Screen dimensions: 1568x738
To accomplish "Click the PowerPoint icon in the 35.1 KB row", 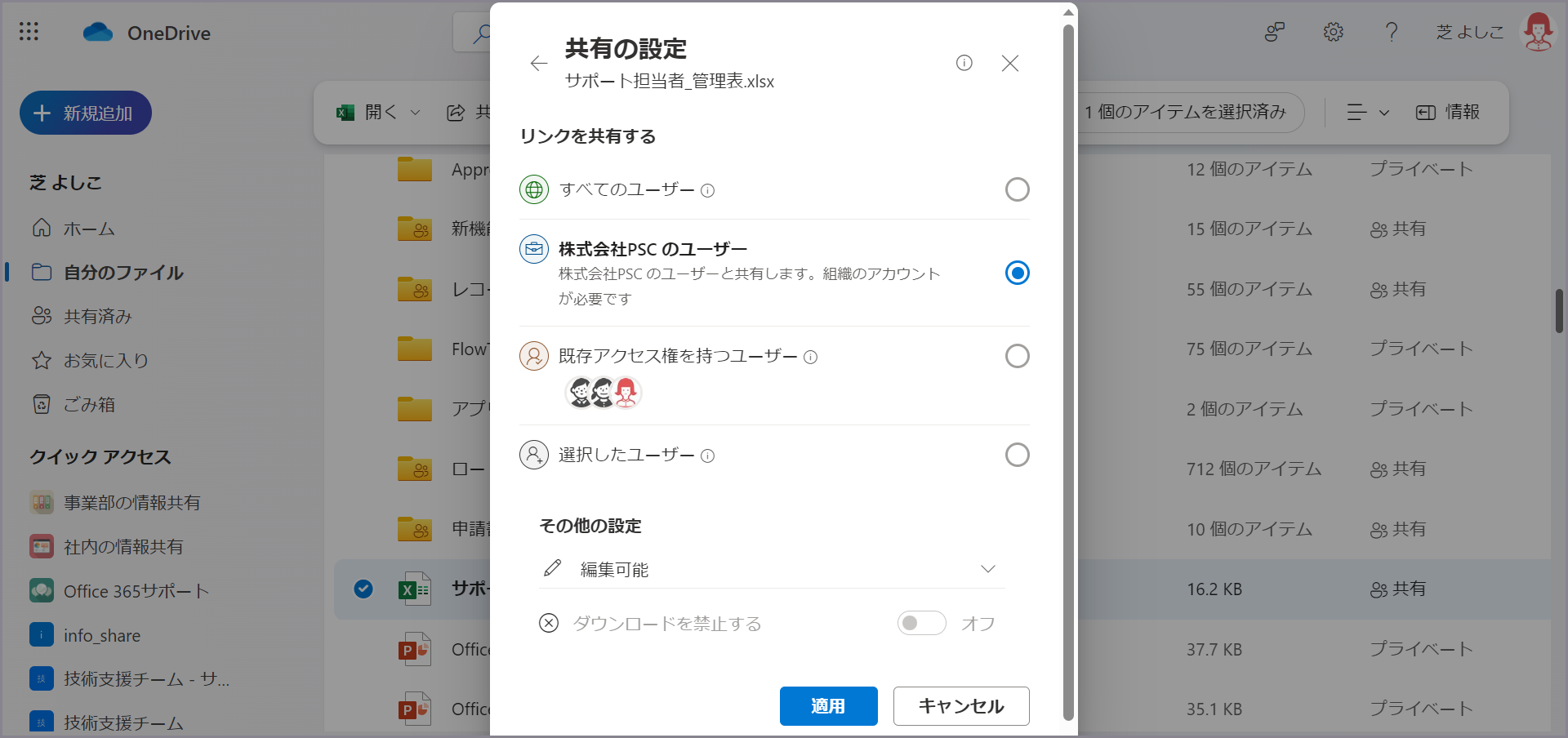I will click(414, 709).
